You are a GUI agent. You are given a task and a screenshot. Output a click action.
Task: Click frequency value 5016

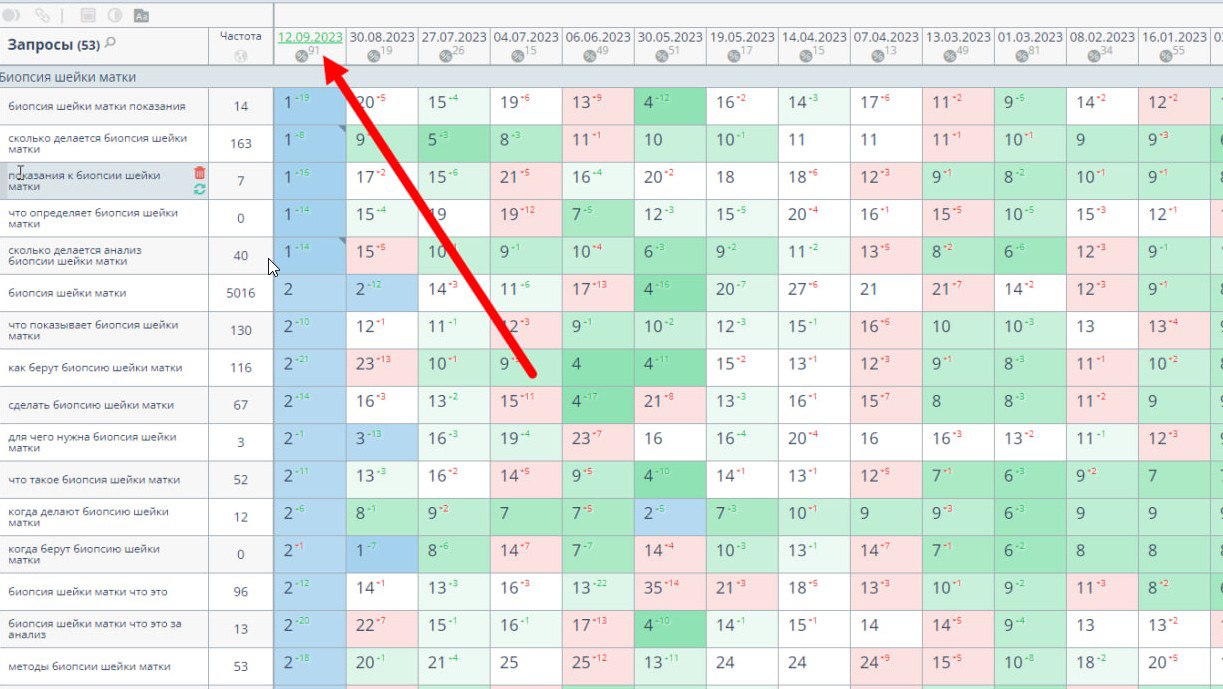click(241, 293)
